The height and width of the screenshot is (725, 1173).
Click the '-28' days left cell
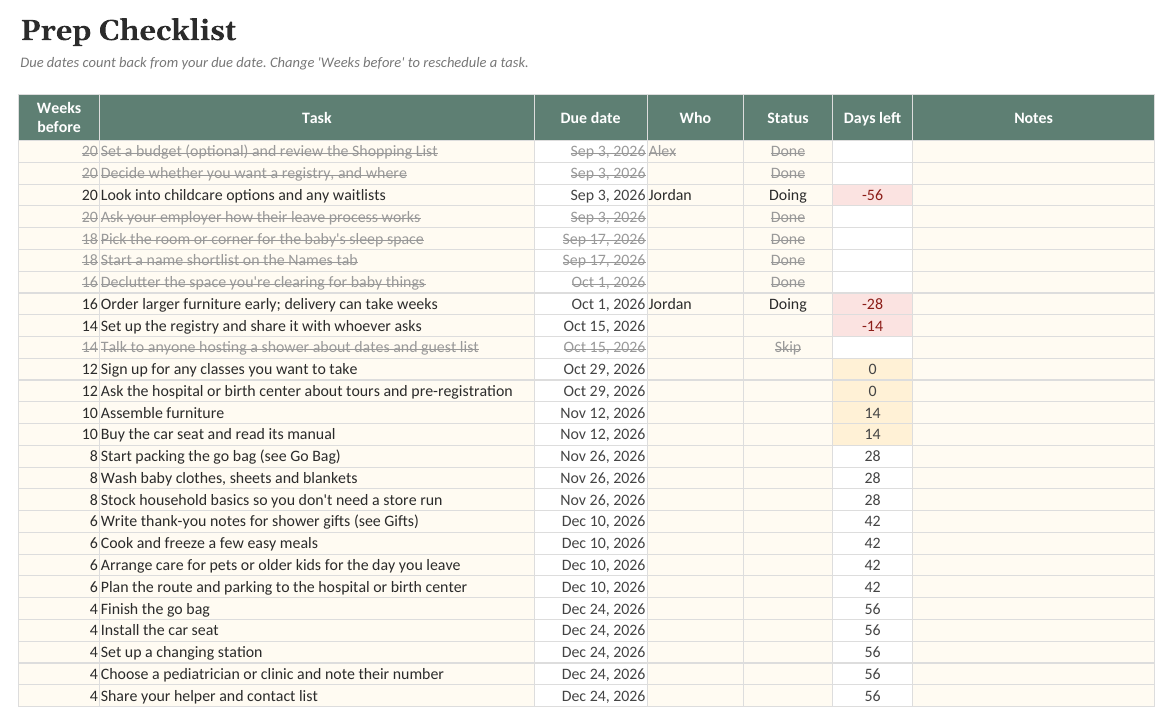point(872,304)
